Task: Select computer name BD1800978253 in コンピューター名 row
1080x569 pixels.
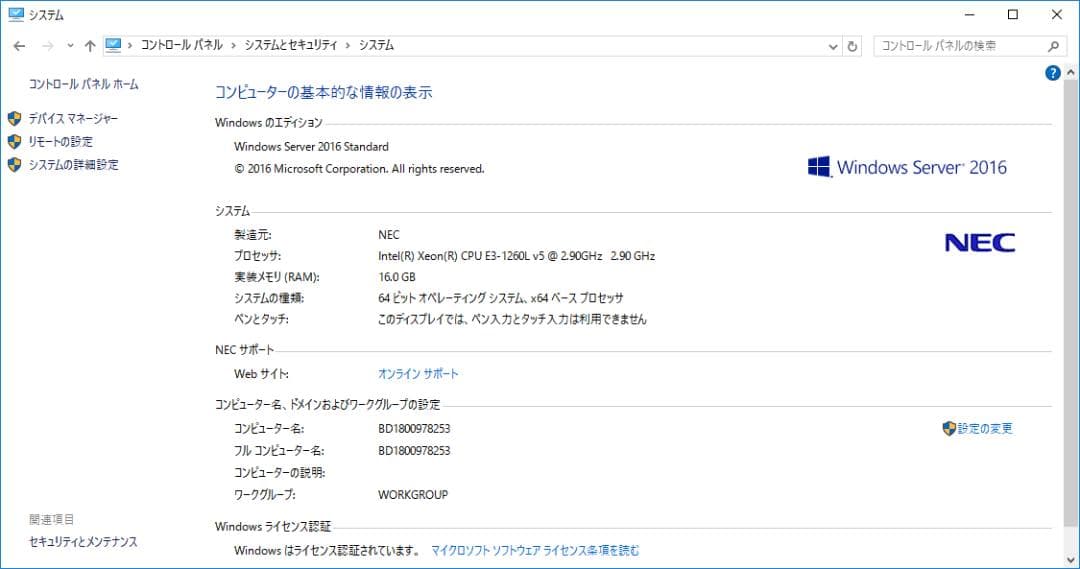Action: click(414, 428)
